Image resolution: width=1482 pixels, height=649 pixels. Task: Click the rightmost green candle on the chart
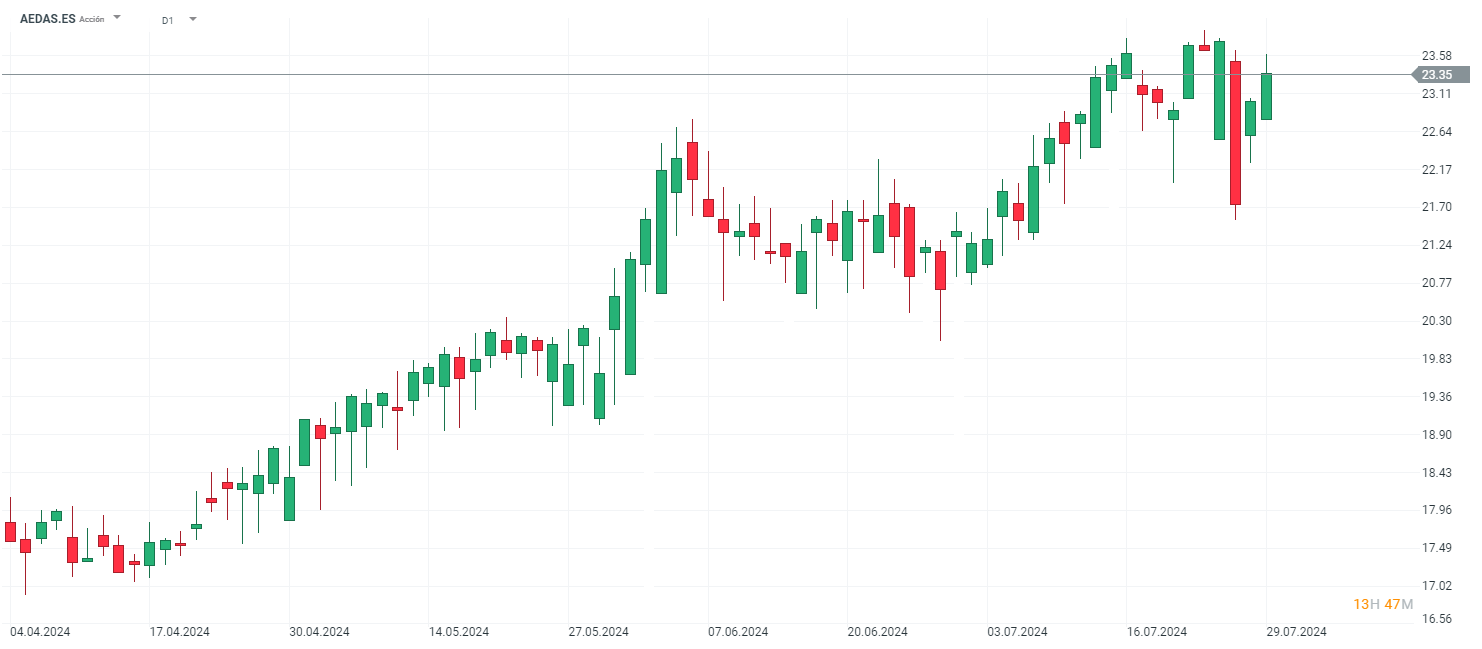pos(1266,96)
